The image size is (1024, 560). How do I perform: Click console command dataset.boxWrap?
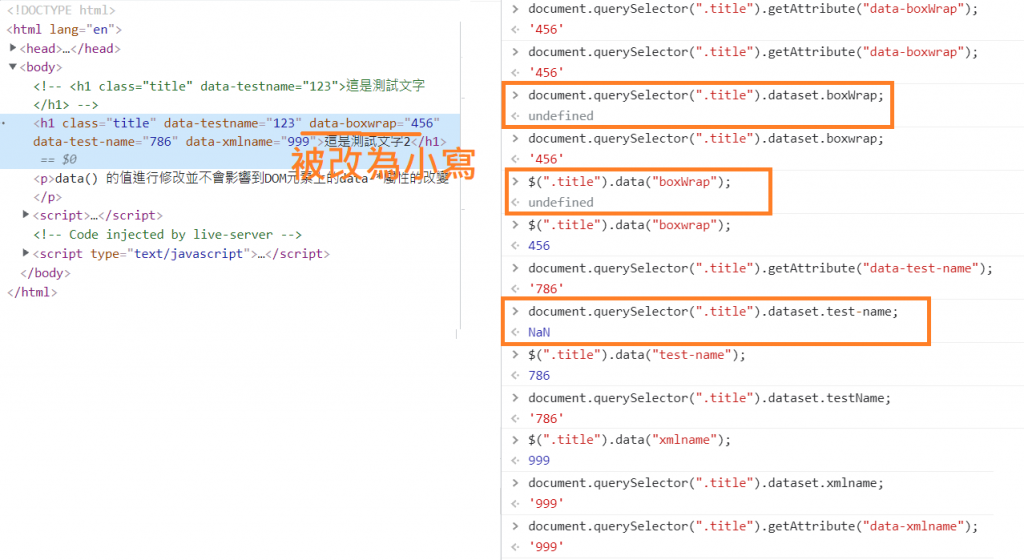705,95
